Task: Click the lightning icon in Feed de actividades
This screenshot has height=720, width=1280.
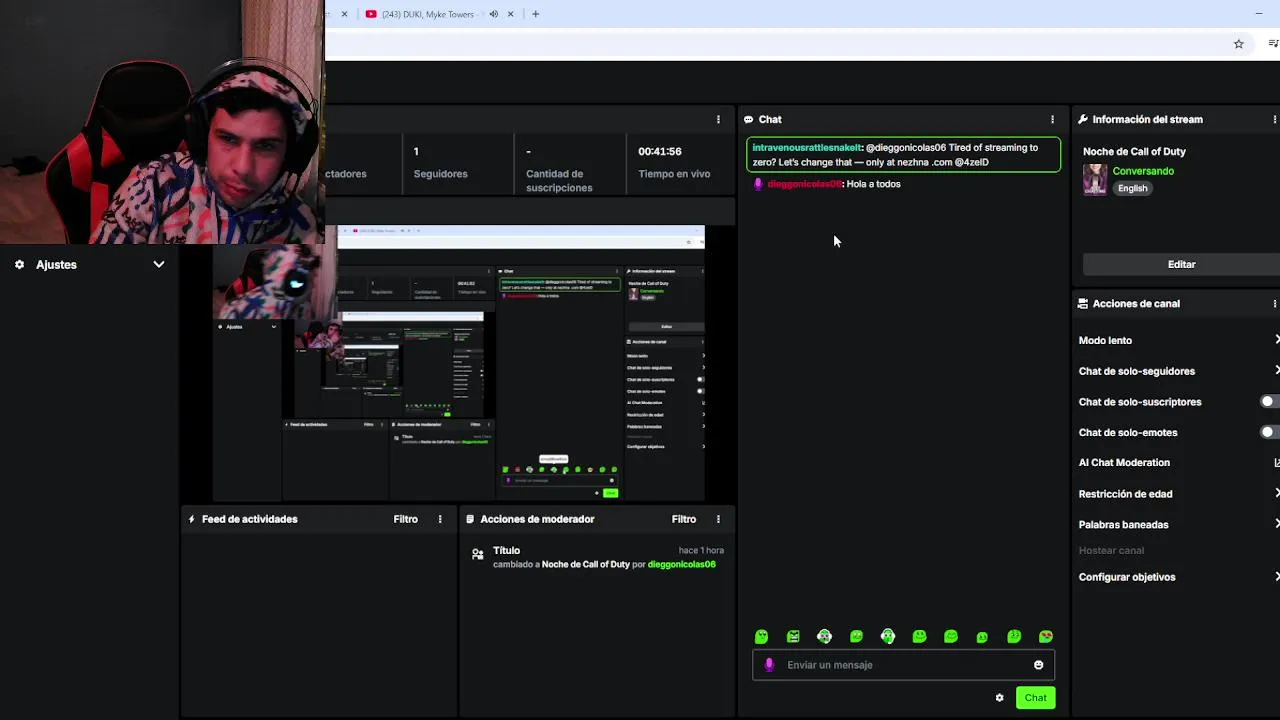Action: click(x=191, y=519)
